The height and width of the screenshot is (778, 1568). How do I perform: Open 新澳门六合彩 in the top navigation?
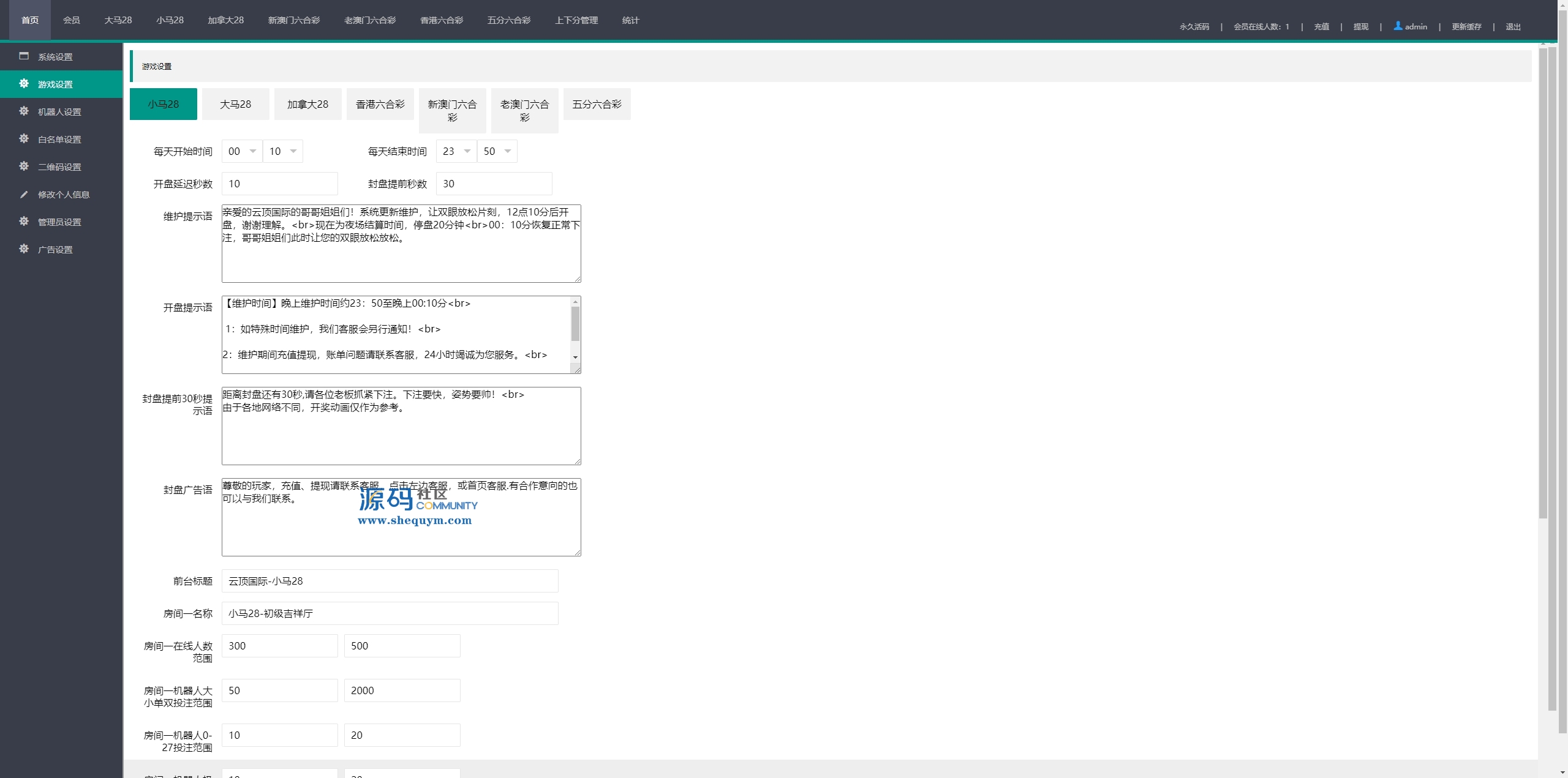294,20
